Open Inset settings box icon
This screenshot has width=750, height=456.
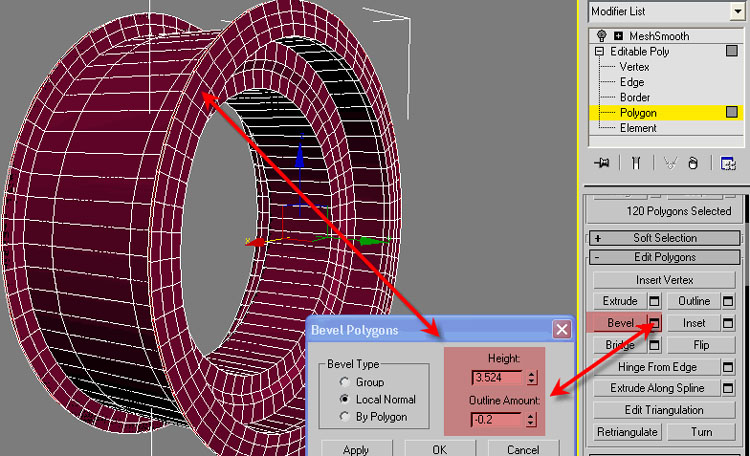click(728, 323)
